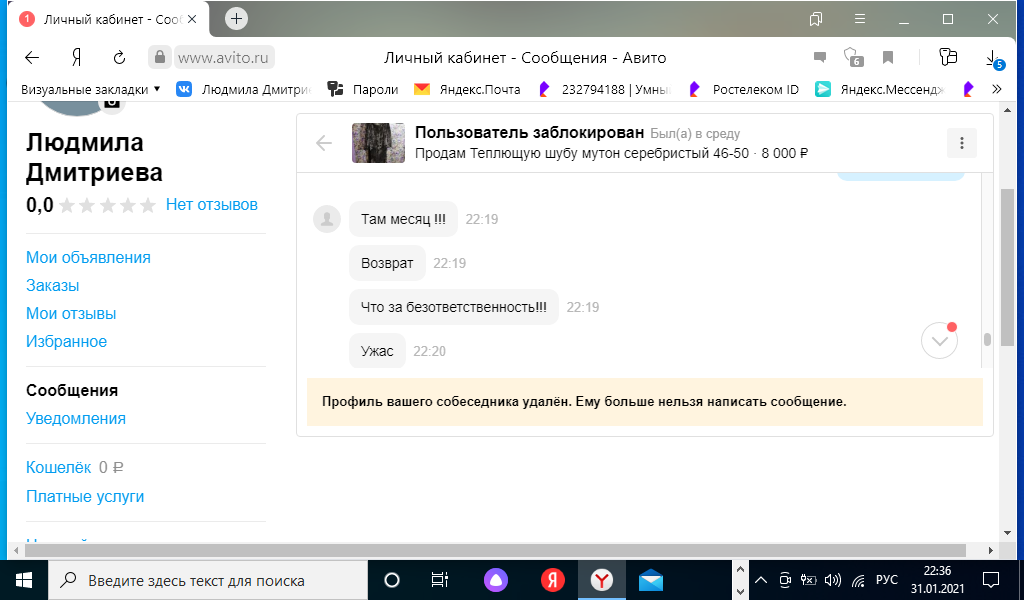The height and width of the screenshot is (600, 1024).
Task: Open Мои объявления in the sidebar
Action: [88, 257]
